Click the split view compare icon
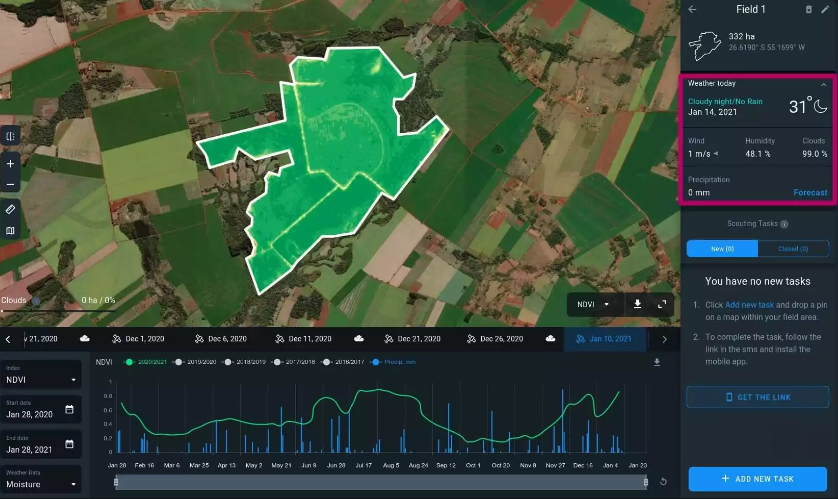The image size is (838, 499). coord(10,137)
